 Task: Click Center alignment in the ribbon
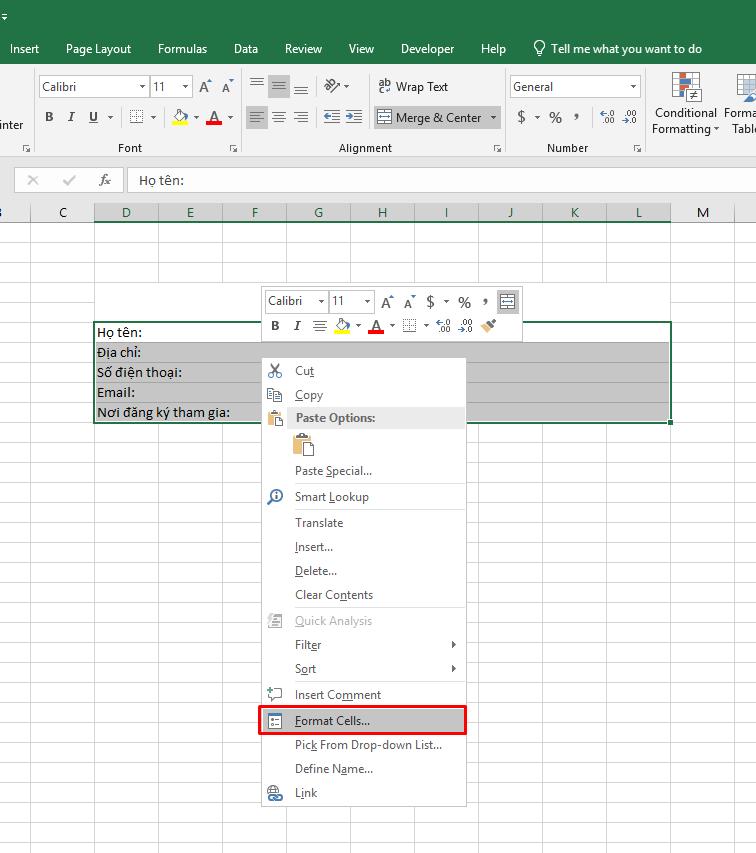[x=279, y=117]
